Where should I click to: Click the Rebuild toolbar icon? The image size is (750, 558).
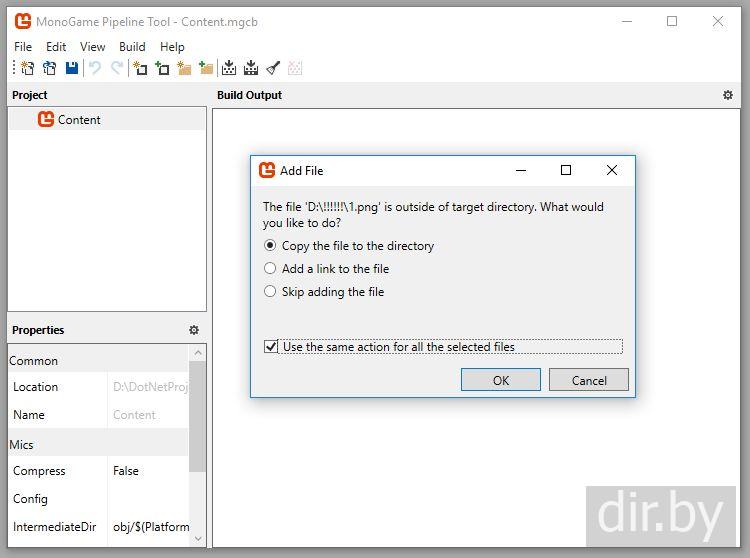tap(251, 68)
